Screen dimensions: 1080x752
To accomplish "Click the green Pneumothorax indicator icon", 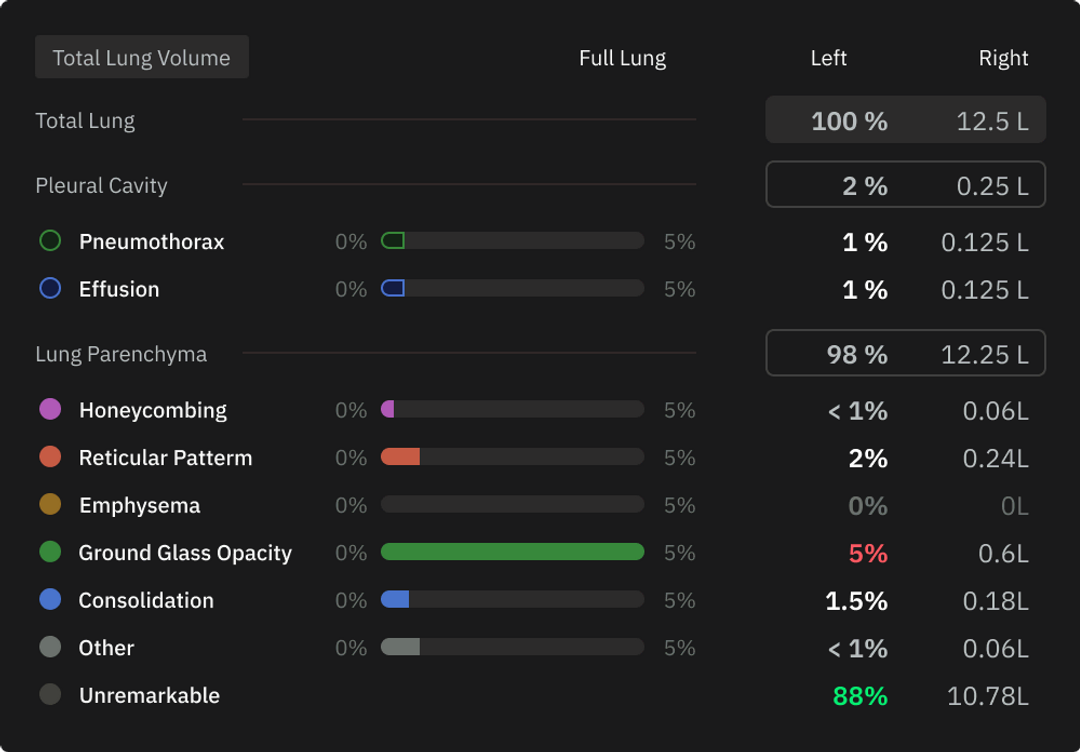I will [52, 241].
